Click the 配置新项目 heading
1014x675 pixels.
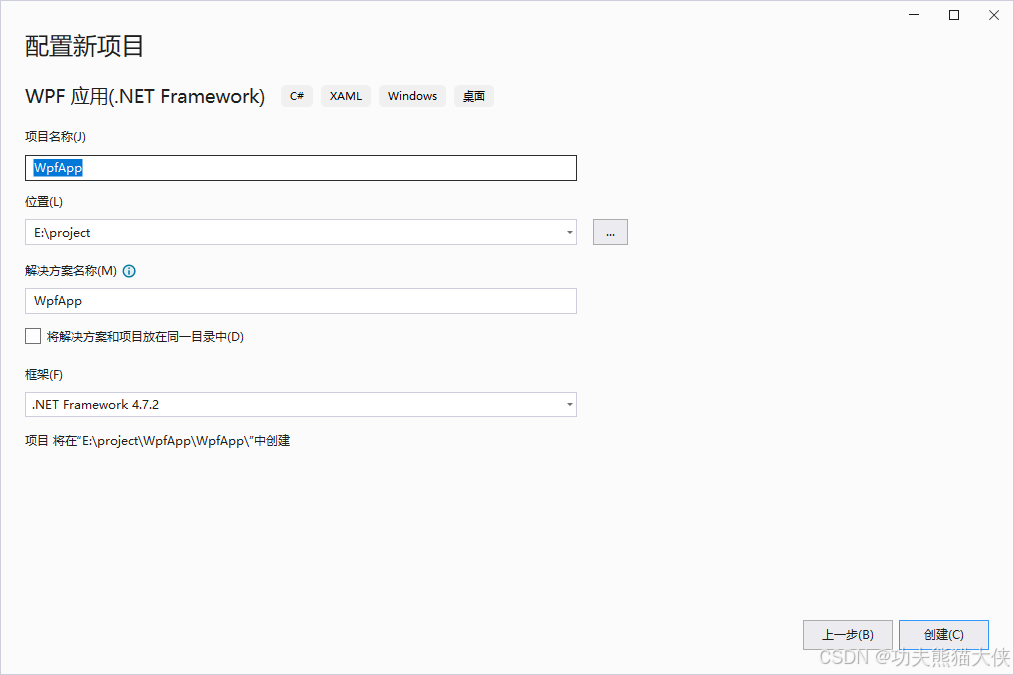click(84, 46)
